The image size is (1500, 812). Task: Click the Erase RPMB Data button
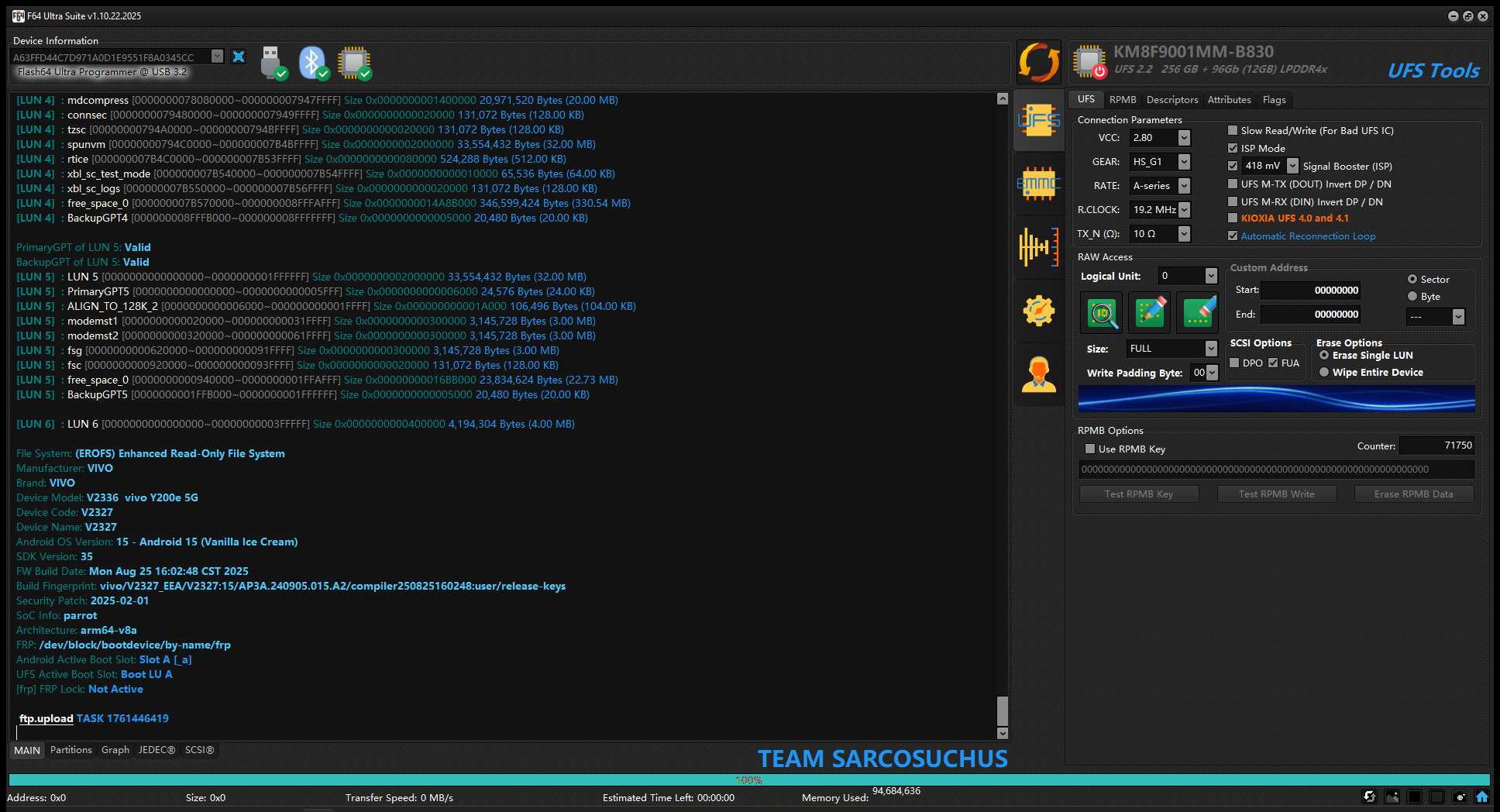(x=1413, y=494)
